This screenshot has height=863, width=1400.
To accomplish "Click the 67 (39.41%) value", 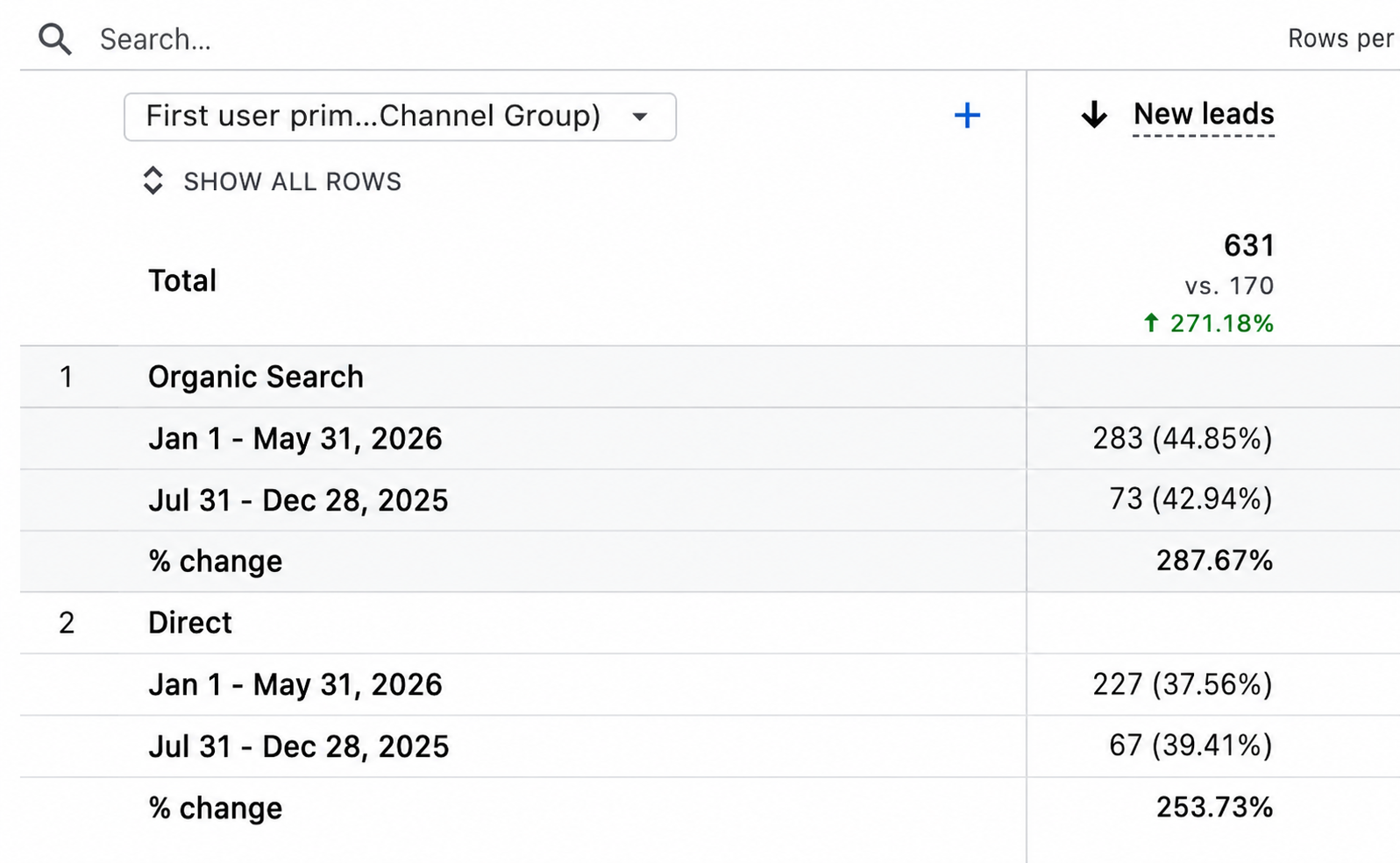I will pos(1190,745).
